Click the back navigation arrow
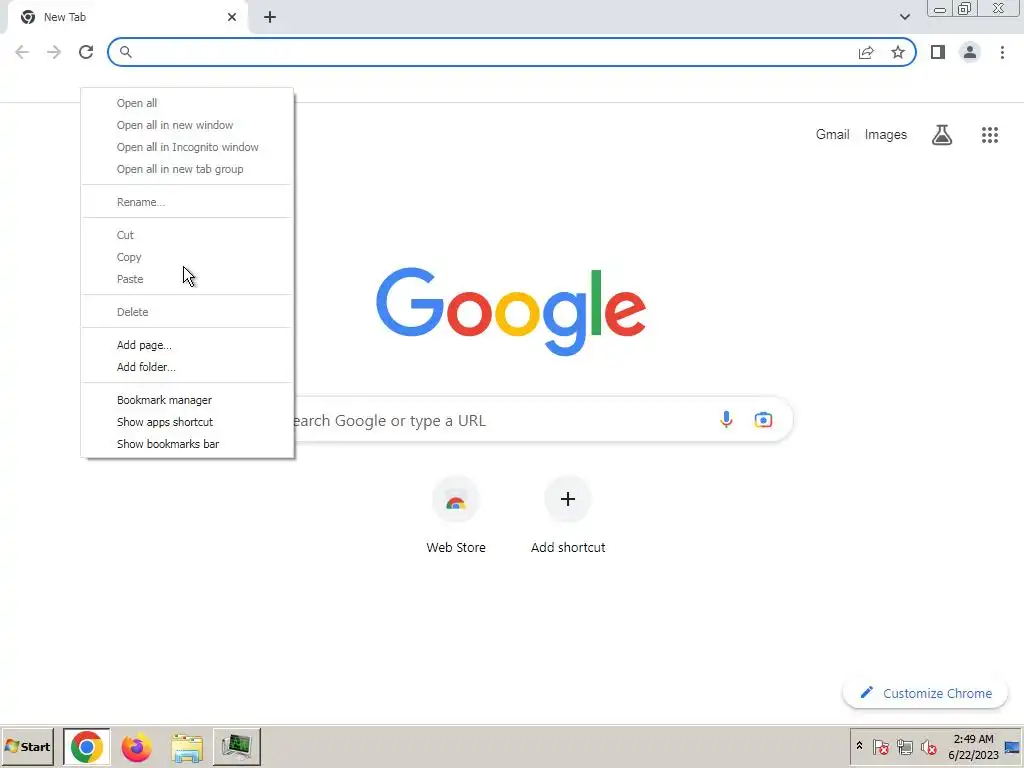1024x768 pixels. pos(22,52)
